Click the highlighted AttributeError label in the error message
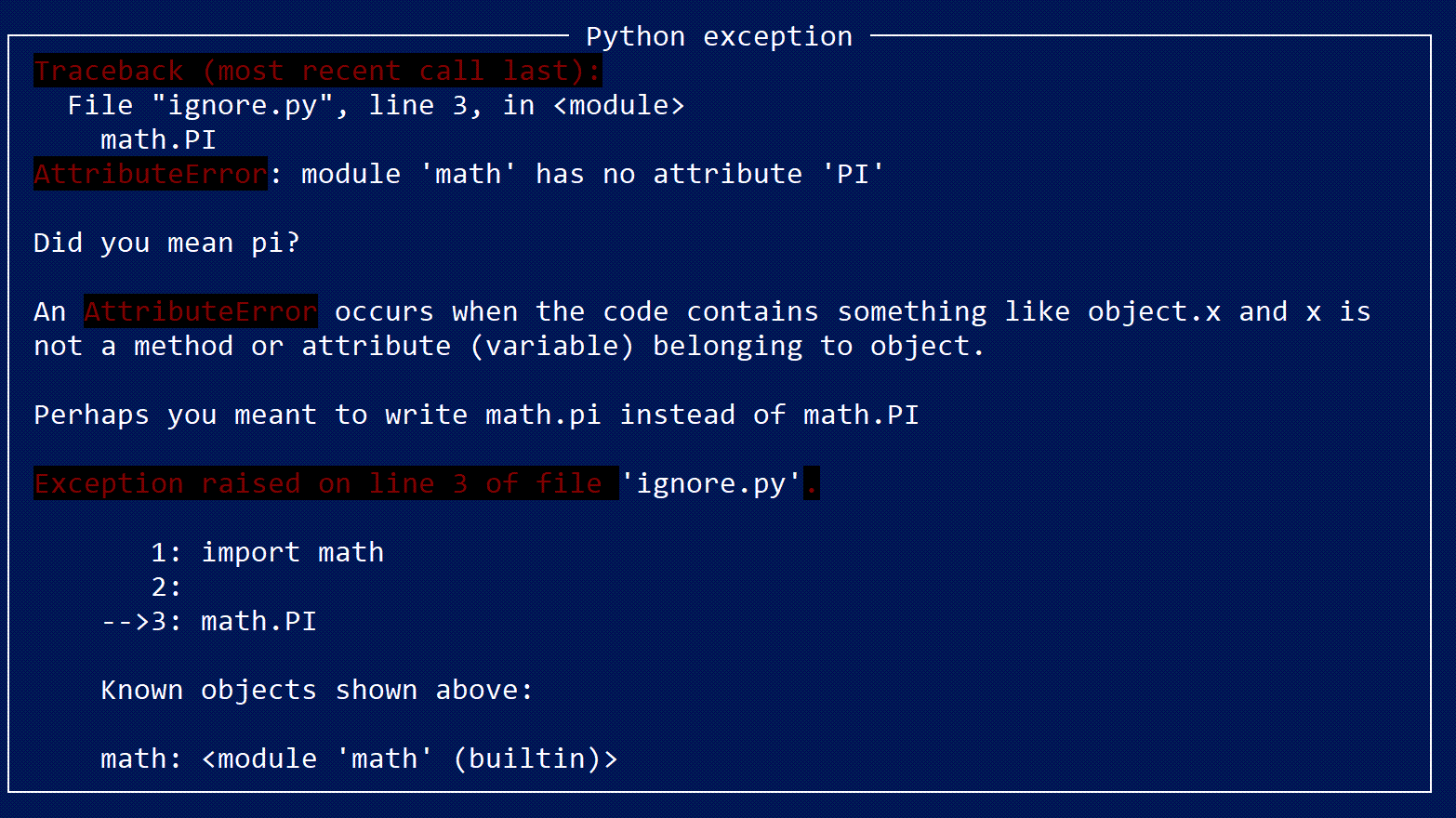This screenshot has width=1456, height=818. pyautogui.click(x=151, y=174)
